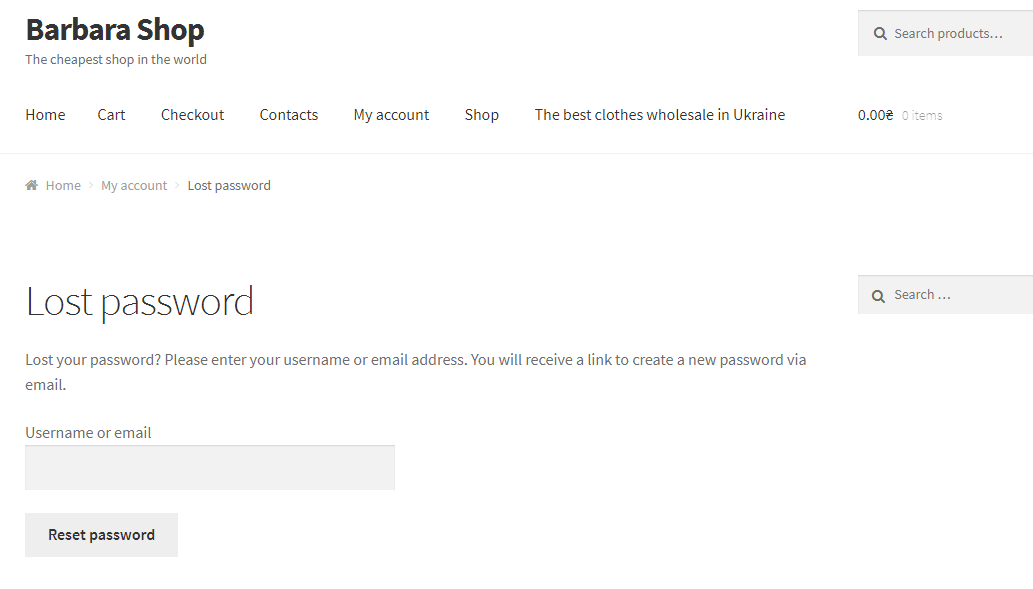Image resolution: width=1033 pixels, height=589 pixels.
Task: Go to the Cart page
Action: click(111, 115)
